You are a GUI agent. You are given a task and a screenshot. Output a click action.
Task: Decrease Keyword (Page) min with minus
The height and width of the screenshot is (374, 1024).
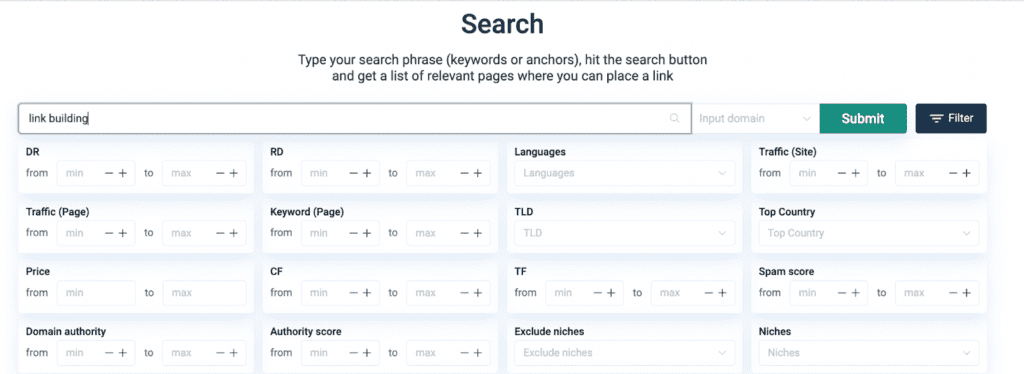coord(353,233)
